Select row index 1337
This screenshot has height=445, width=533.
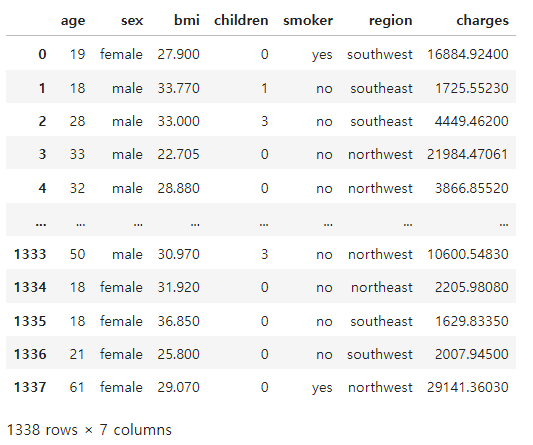30,387
